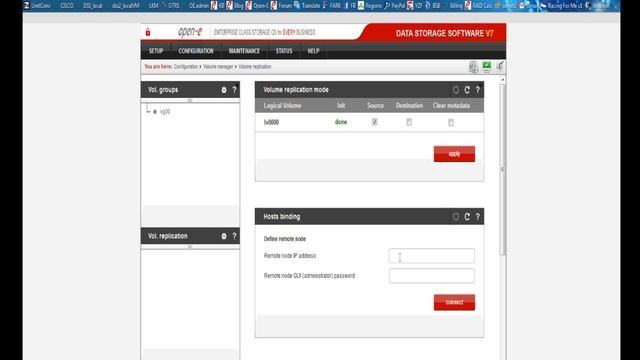The image size is (640, 360).
Task: Click the Logical Volume column header
Action: point(282,106)
